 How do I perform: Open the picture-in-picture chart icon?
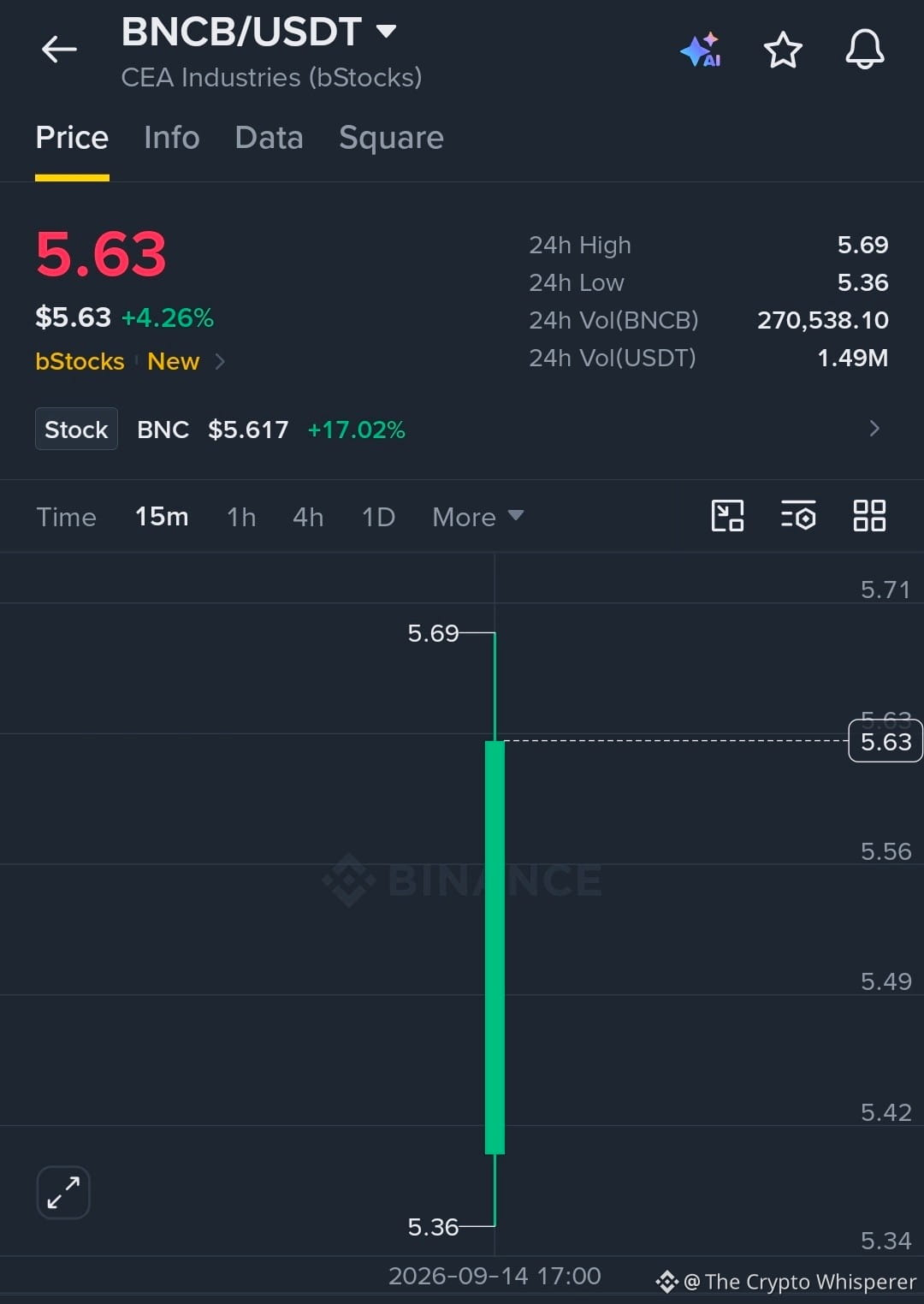click(727, 516)
